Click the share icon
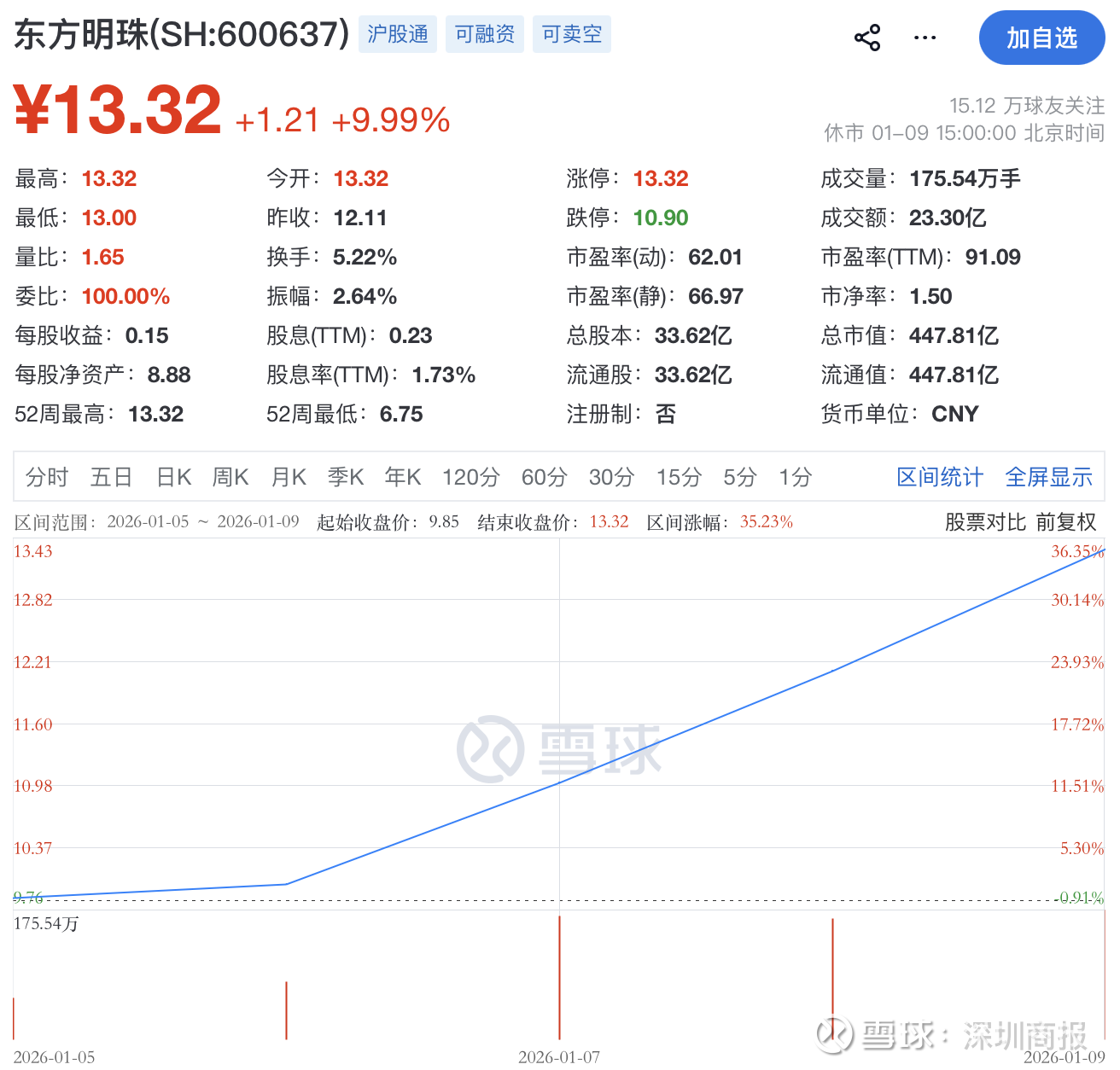 (867, 38)
